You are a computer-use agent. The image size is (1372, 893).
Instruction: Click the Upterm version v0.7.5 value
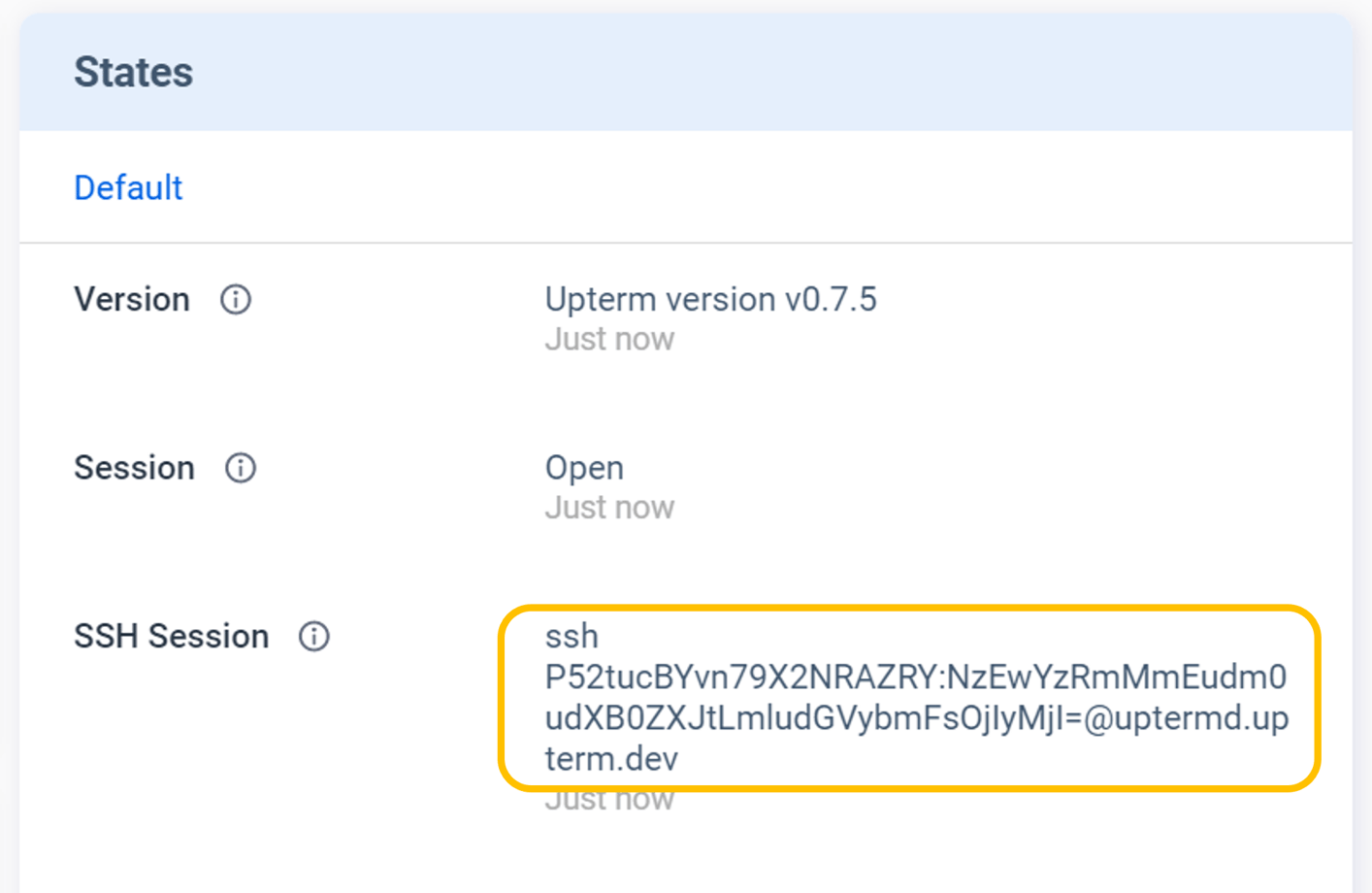710,300
